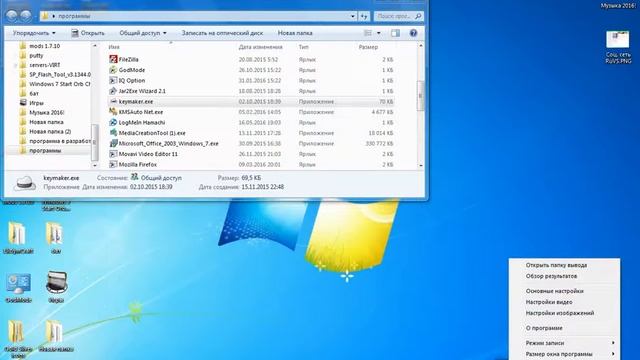Viewport: 640px width, 360px height.
Task: Select the Movavi Video Editor 11 icon
Action: click(113, 154)
